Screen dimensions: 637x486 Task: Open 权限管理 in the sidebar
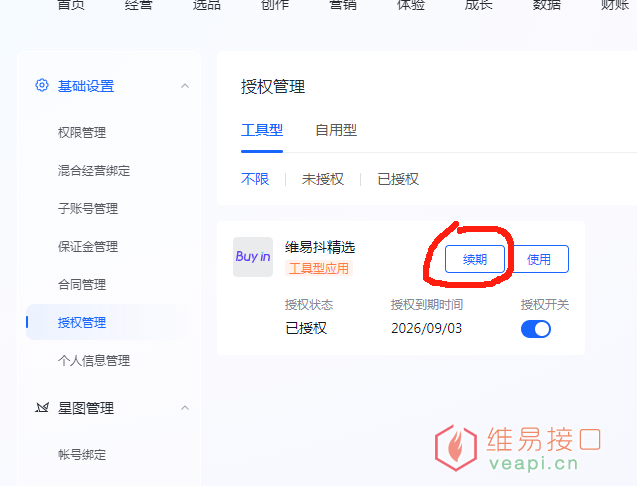tap(82, 133)
